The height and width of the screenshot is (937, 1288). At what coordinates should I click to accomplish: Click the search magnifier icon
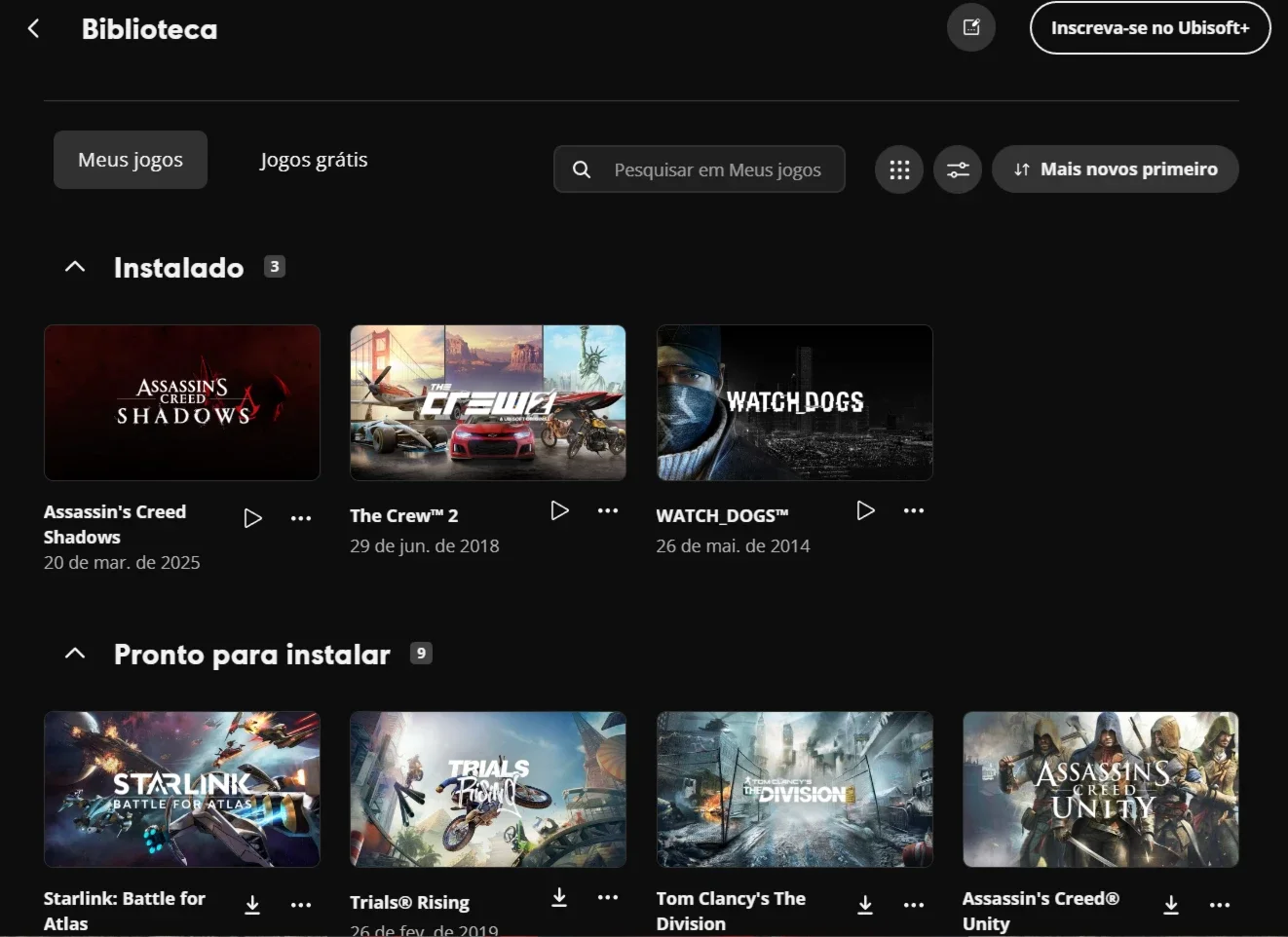(582, 169)
